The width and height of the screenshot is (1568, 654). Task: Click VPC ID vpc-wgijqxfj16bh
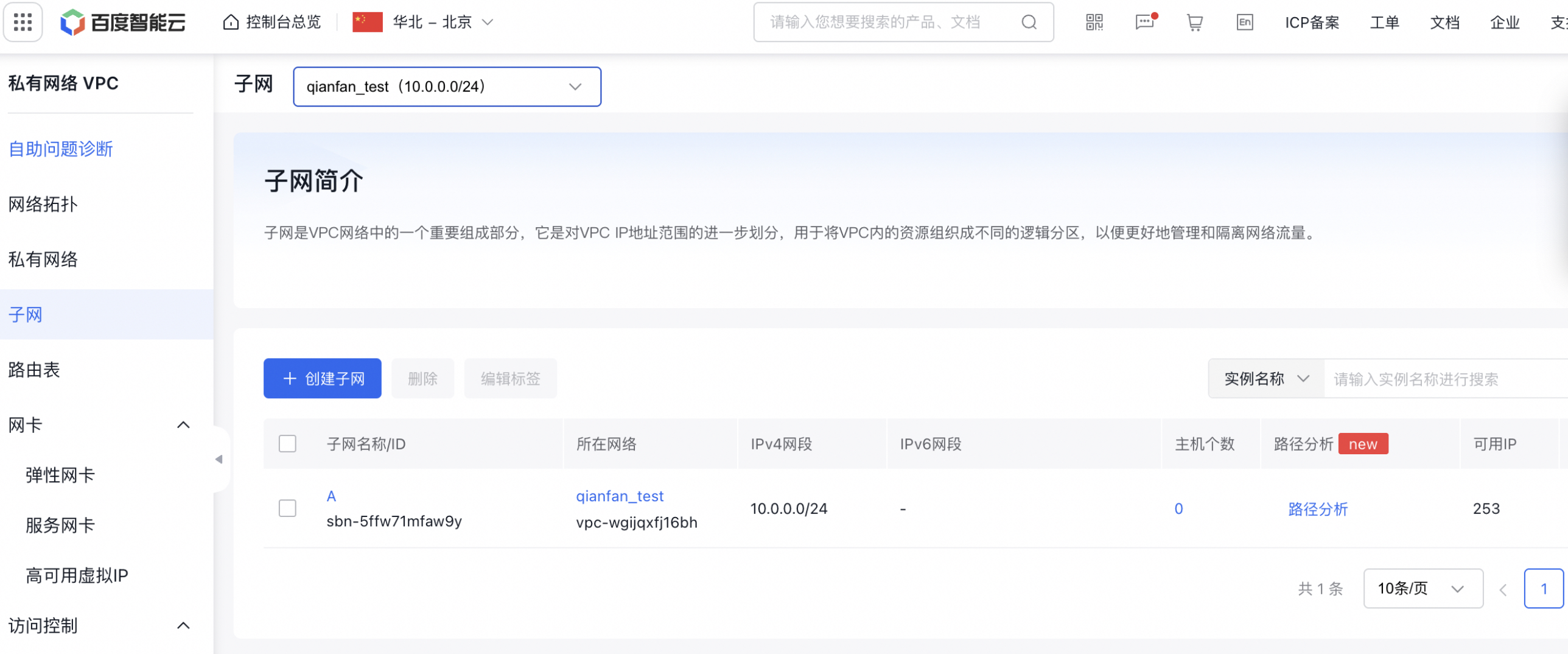(x=637, y=522)
